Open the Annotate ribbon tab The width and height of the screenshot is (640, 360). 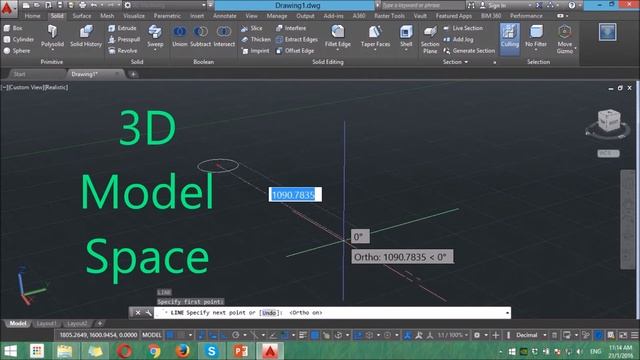[224, 16]
